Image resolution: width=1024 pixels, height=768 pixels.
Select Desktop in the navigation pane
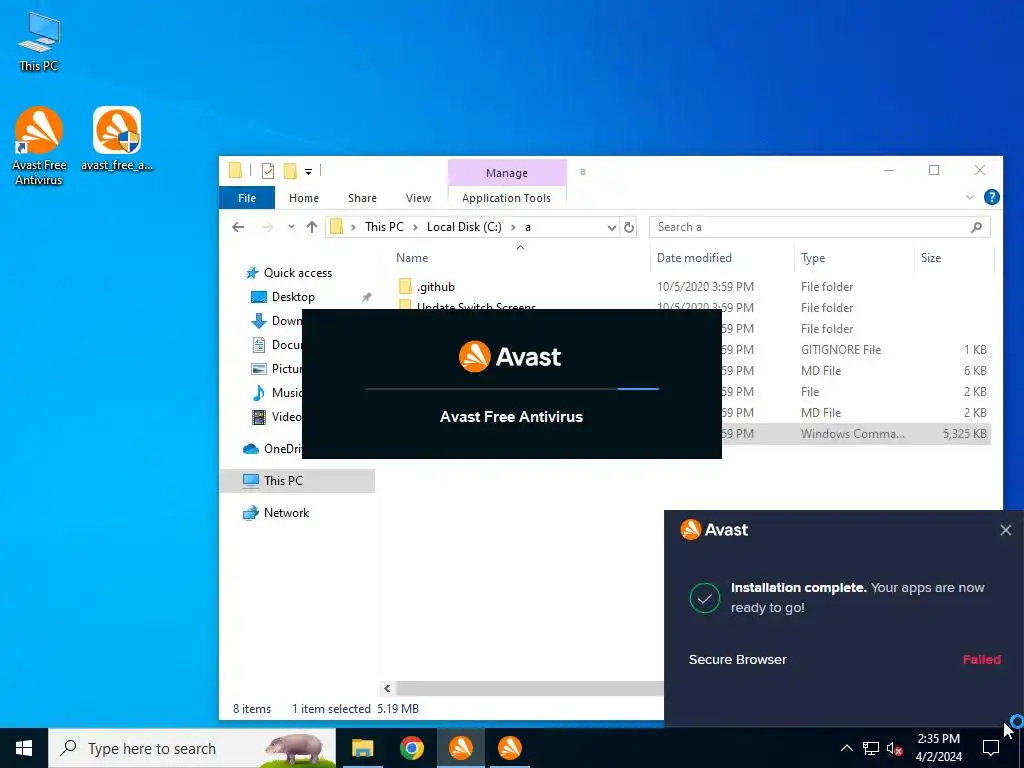coord(293,297)
